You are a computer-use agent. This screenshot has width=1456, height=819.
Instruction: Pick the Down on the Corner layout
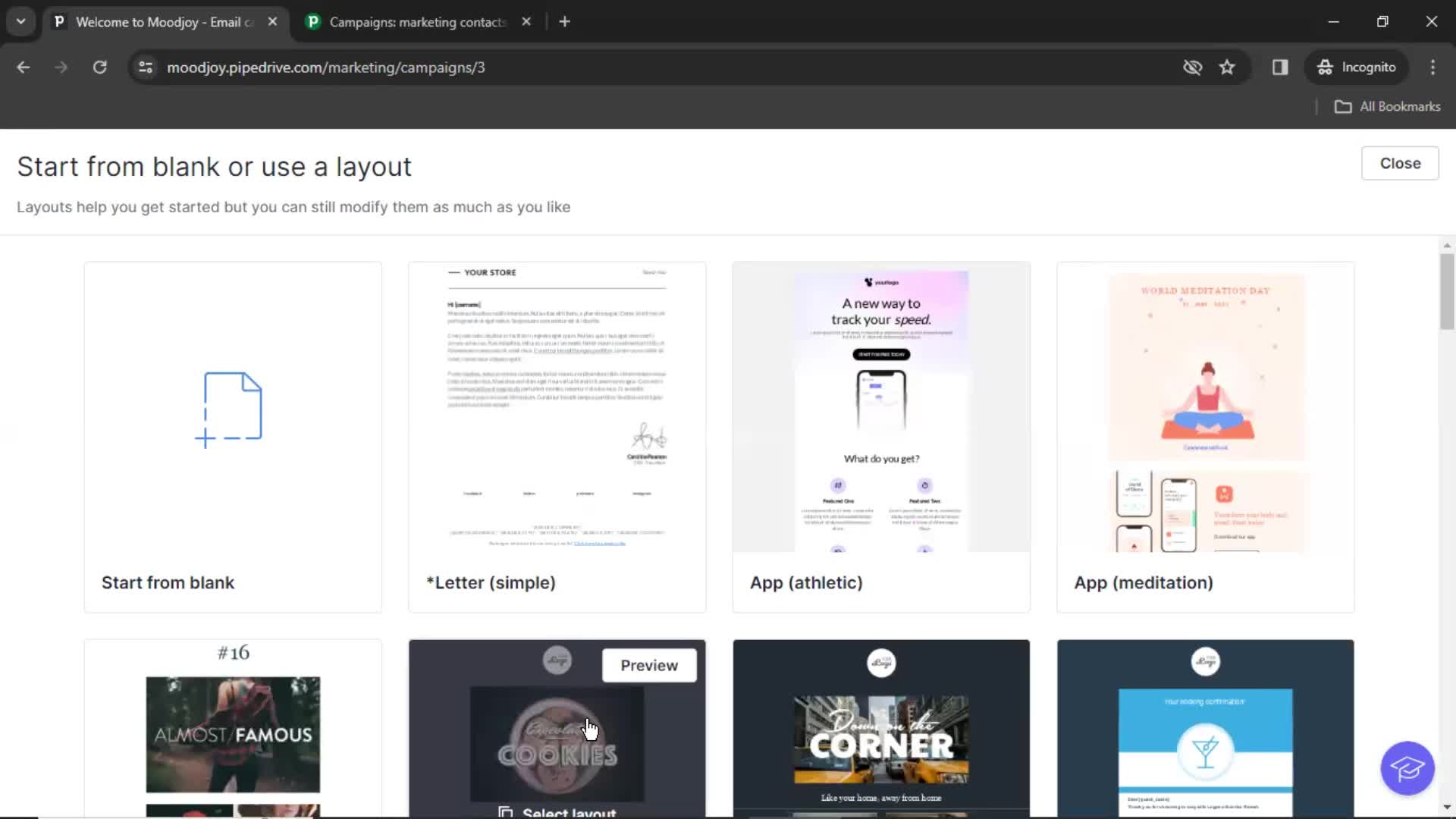[881, 729]
